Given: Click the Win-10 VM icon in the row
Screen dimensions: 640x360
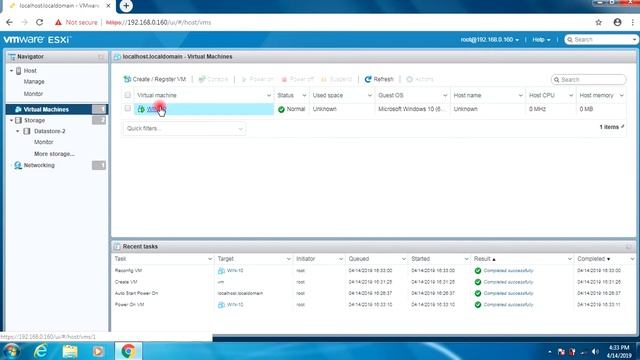Looking at the screenshot, I should pos(141,109).
